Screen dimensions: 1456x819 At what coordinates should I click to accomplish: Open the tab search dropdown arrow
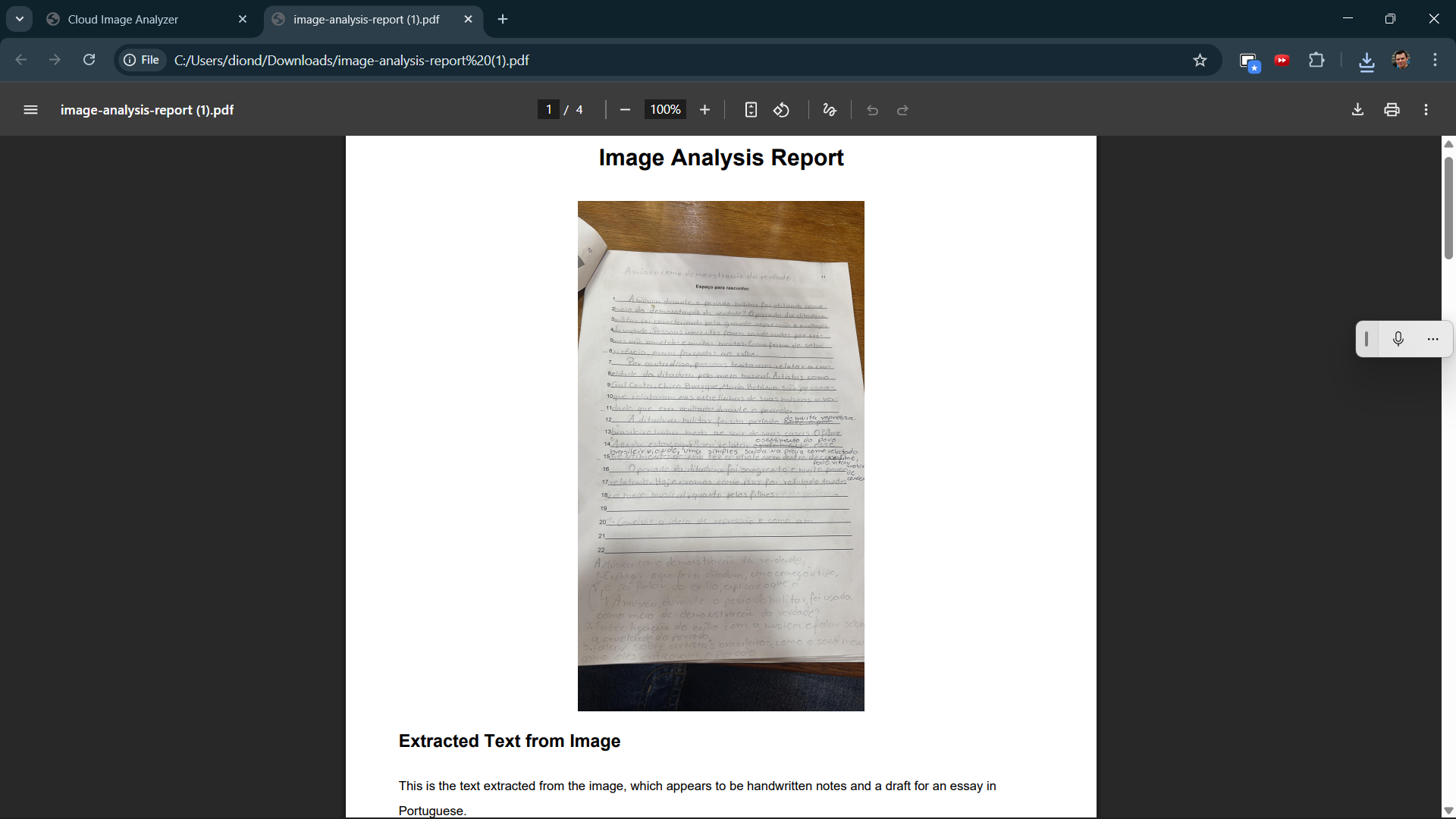(x=20, y=19)
